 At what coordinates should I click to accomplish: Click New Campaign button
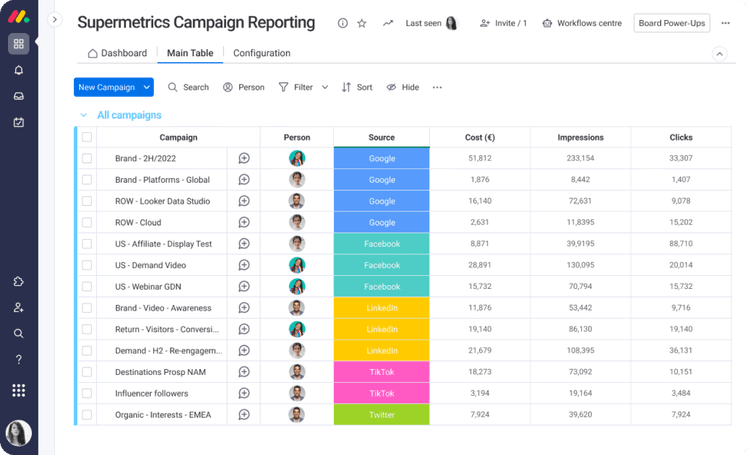tap(107, 87)
